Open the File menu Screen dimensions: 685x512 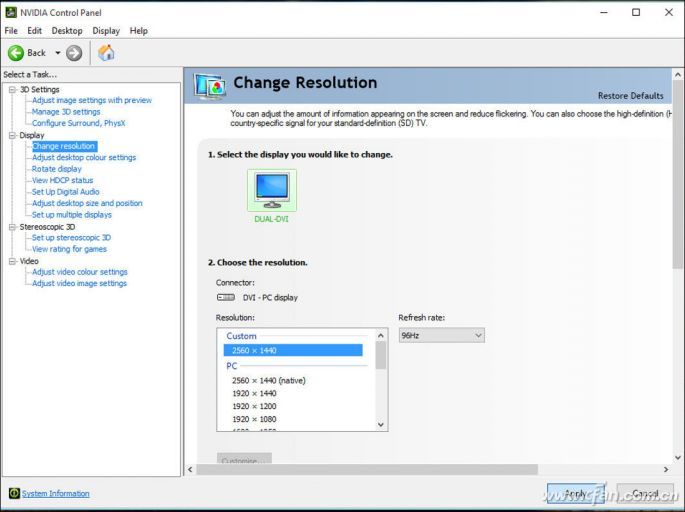pyautogui.click(x=11, y=31)
